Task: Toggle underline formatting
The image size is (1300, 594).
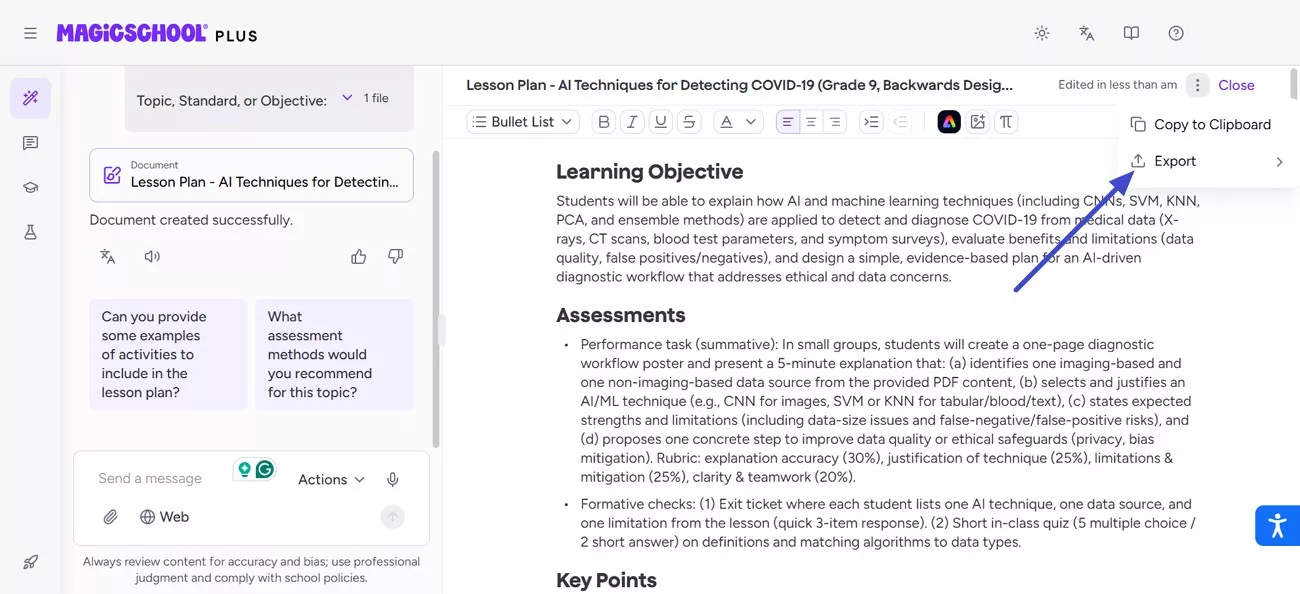Action: tap(660, 122)
